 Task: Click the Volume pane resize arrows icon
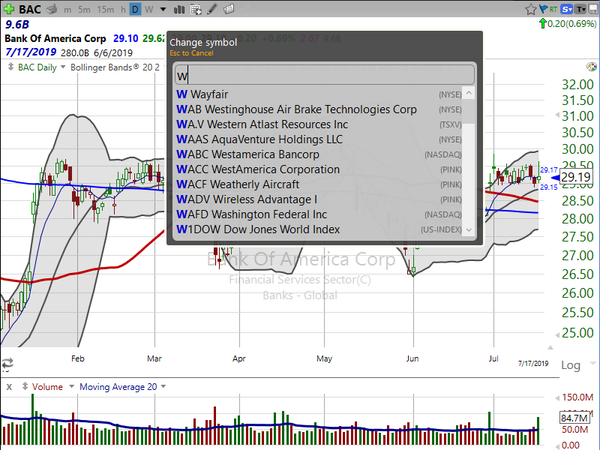(x=24, y=385)
